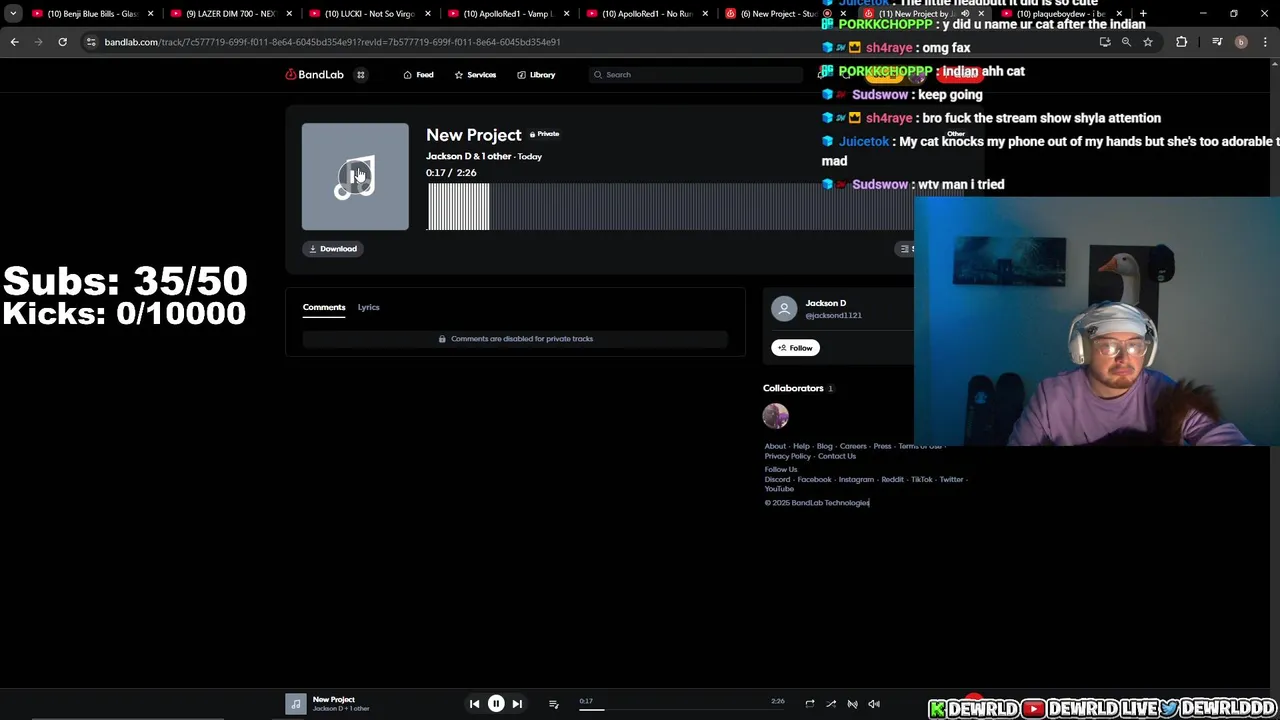Open the Library page
This screenshot has height=720, width=1280.
(536, 75)
